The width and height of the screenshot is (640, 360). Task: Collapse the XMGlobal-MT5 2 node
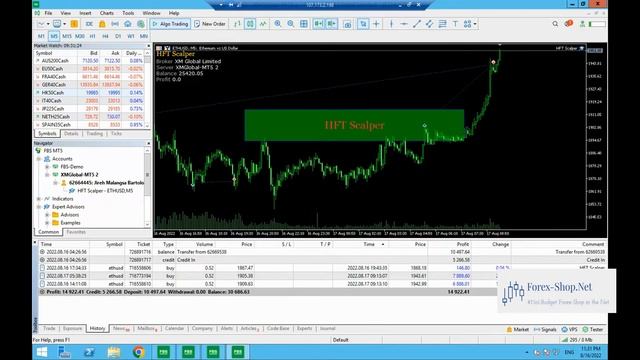(x=47, y=175)
